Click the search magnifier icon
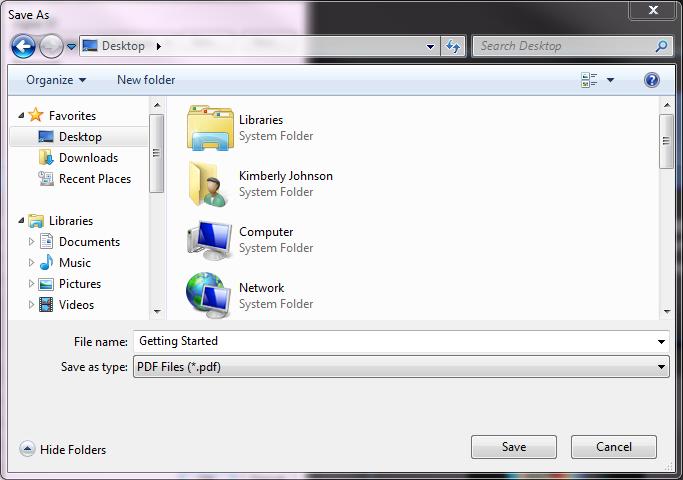 click(x=661, y=46)
